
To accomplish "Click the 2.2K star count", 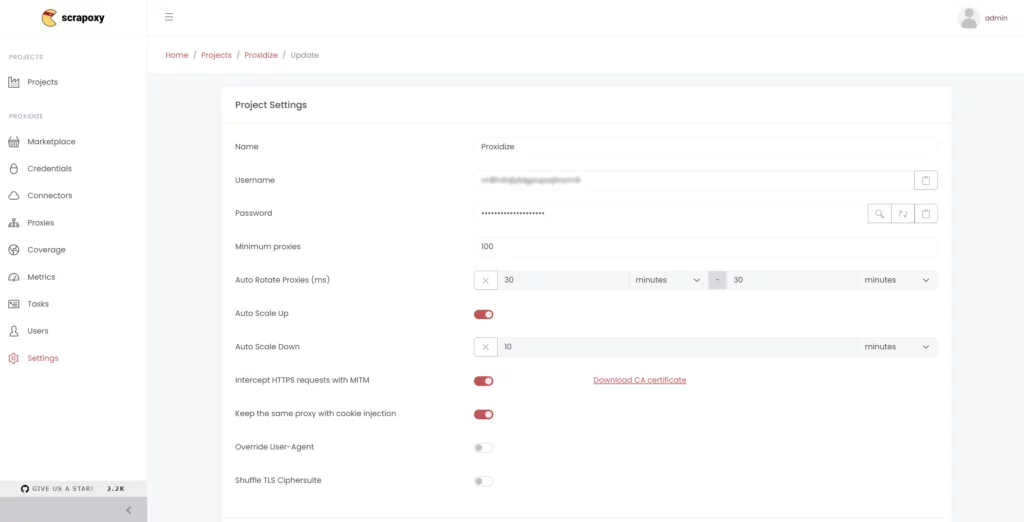I will click(x=116, y=489).
